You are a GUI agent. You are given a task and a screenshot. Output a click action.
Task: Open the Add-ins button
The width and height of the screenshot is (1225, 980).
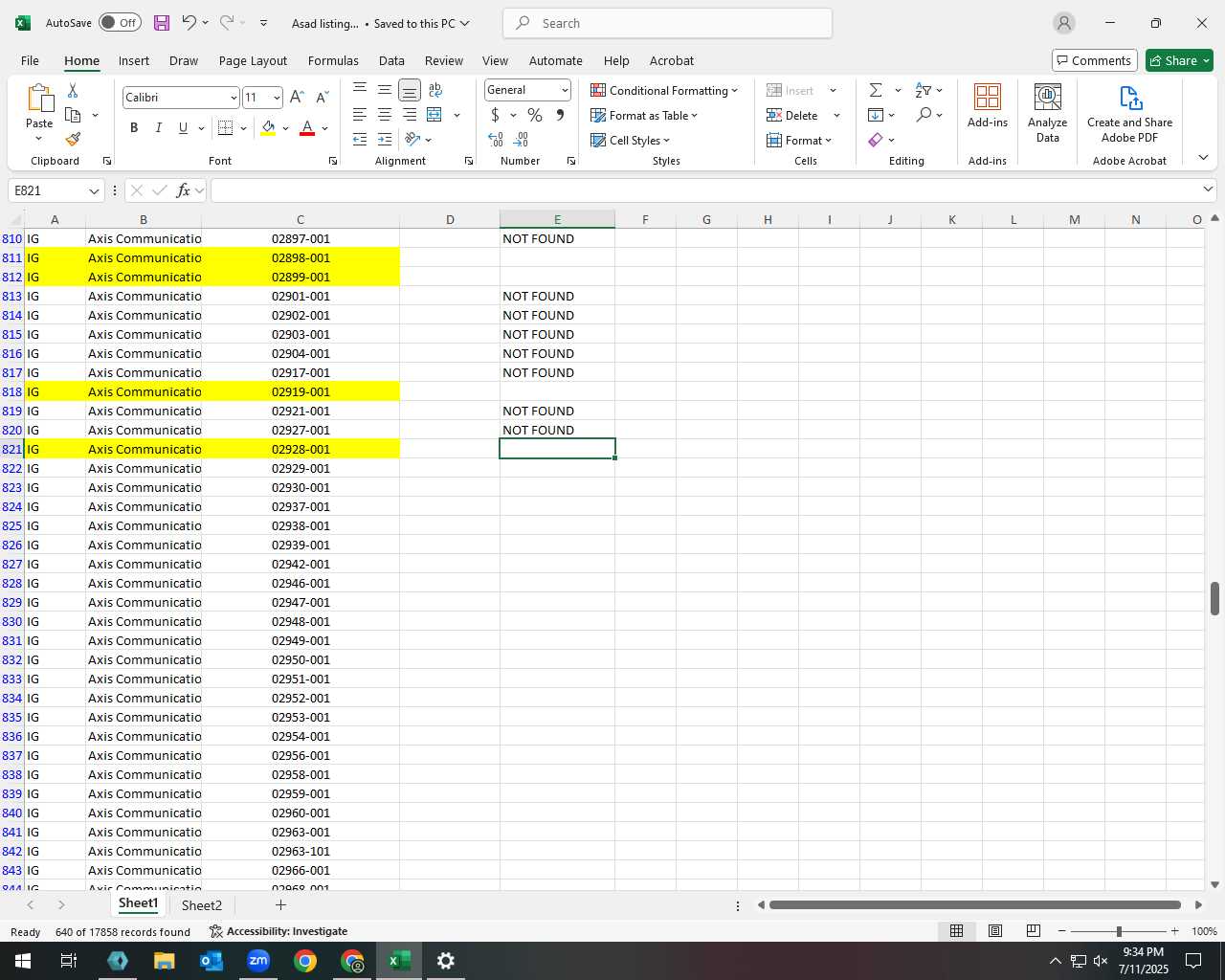988,105
